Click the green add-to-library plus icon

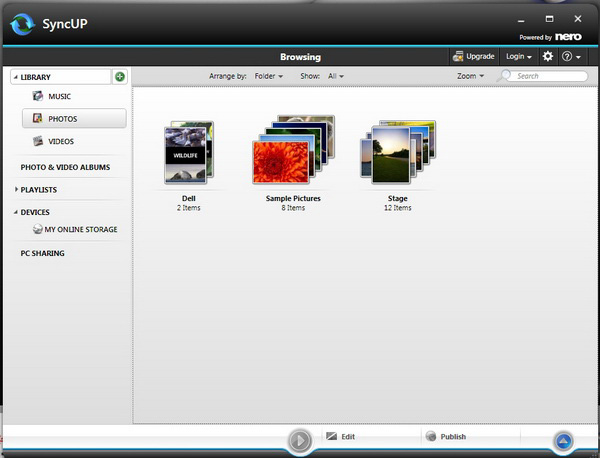click(x=120, y=76)
